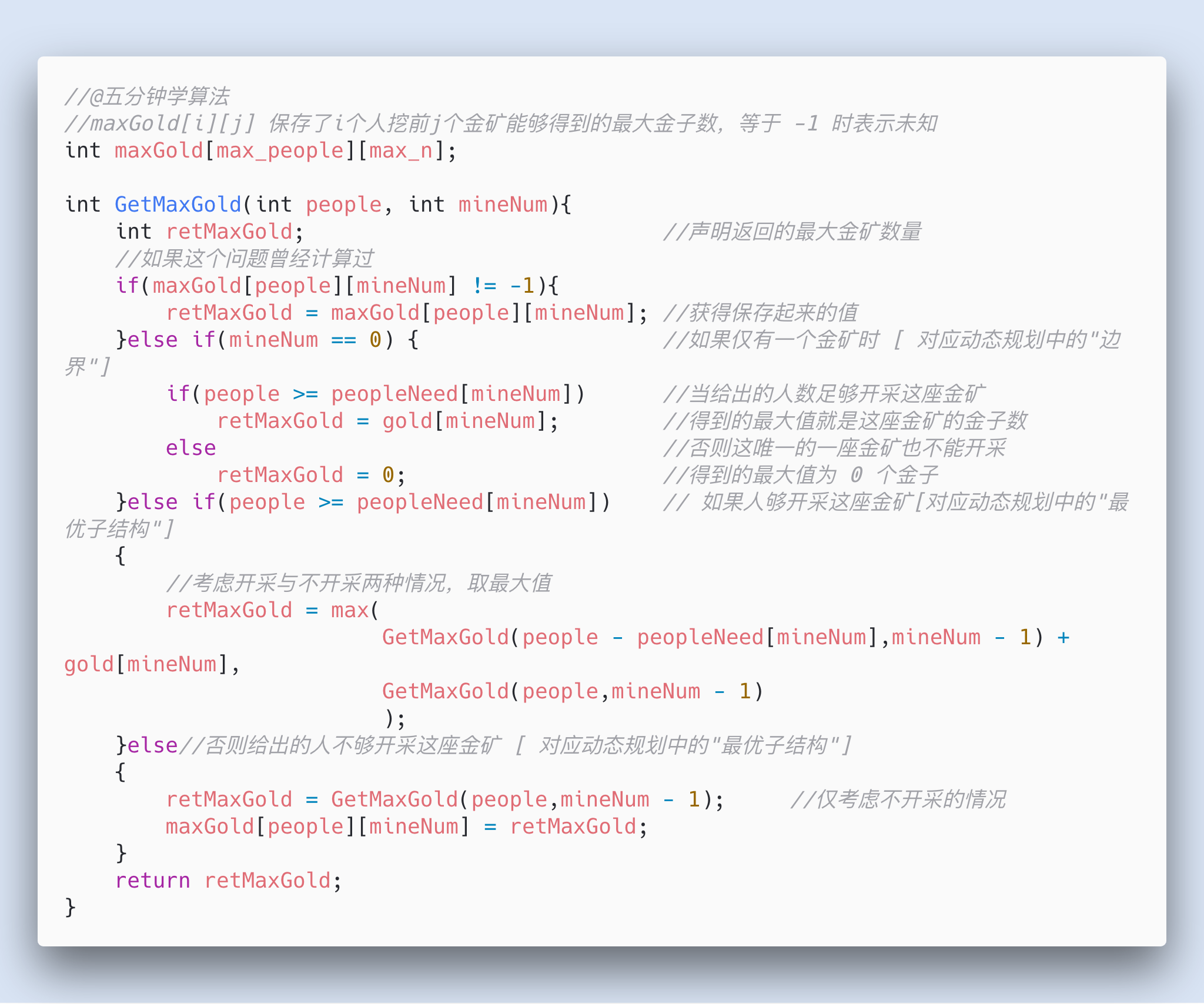The image size is (1204, 1004).
Task: Click the standalone else keyword before retMaxGold = 0
Action: (190, 448)
